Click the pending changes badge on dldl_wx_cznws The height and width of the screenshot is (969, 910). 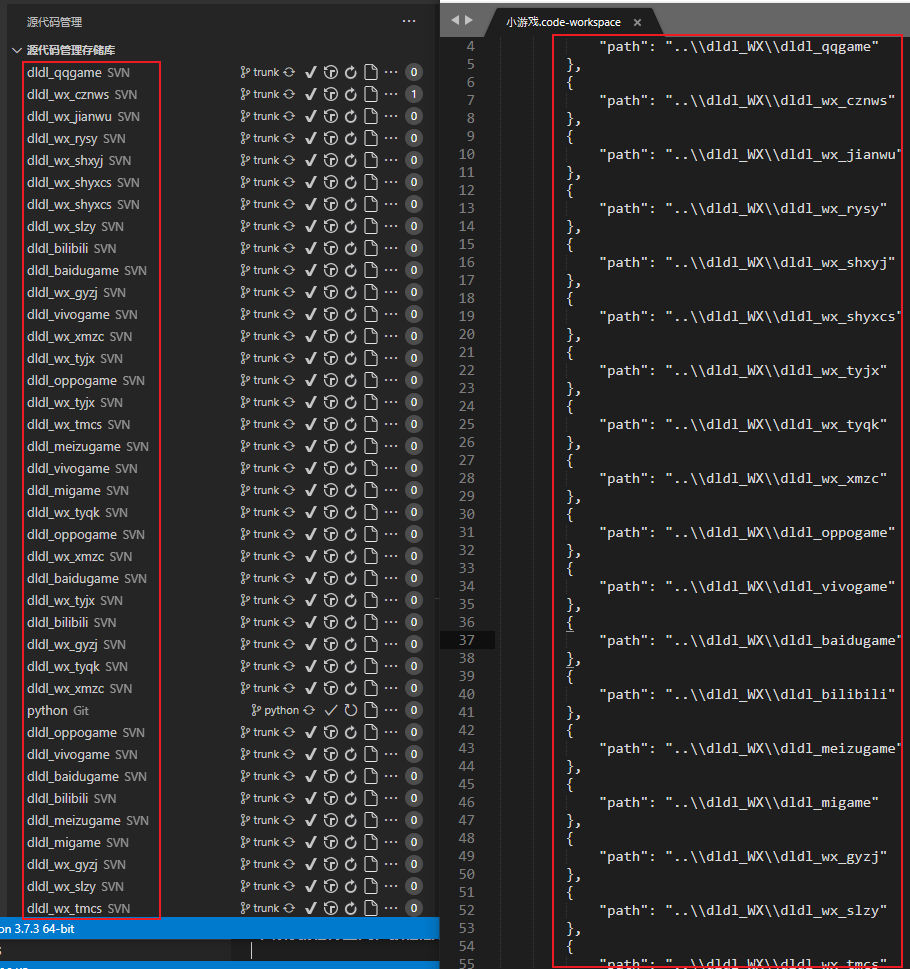tap(414, 93)
